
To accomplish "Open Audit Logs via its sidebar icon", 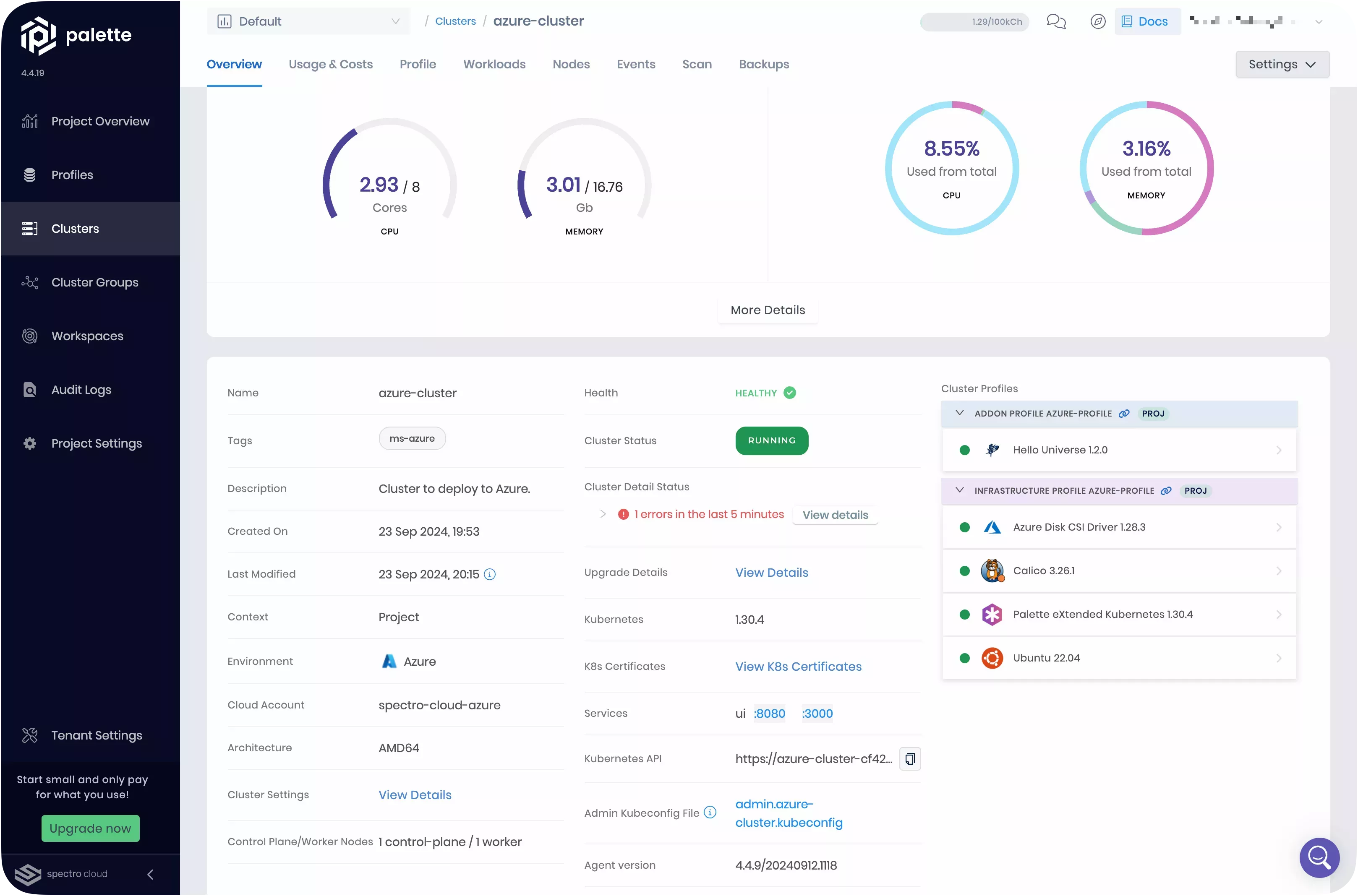I will point(30,389).
